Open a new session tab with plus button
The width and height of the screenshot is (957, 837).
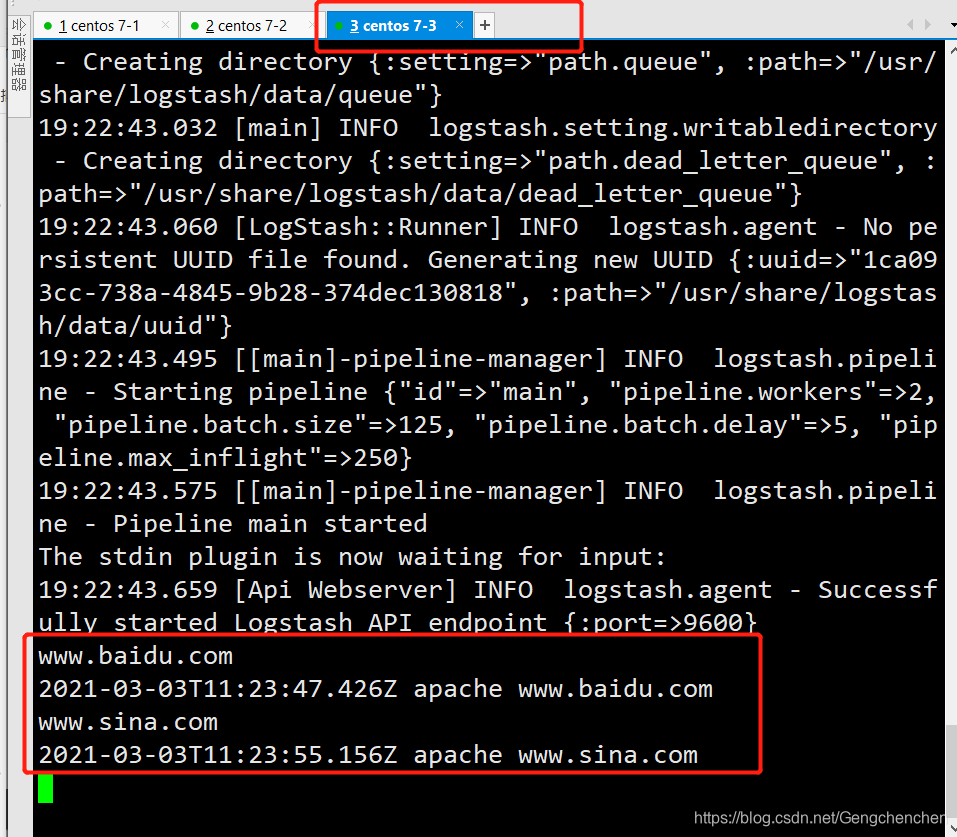click(485, 25)
